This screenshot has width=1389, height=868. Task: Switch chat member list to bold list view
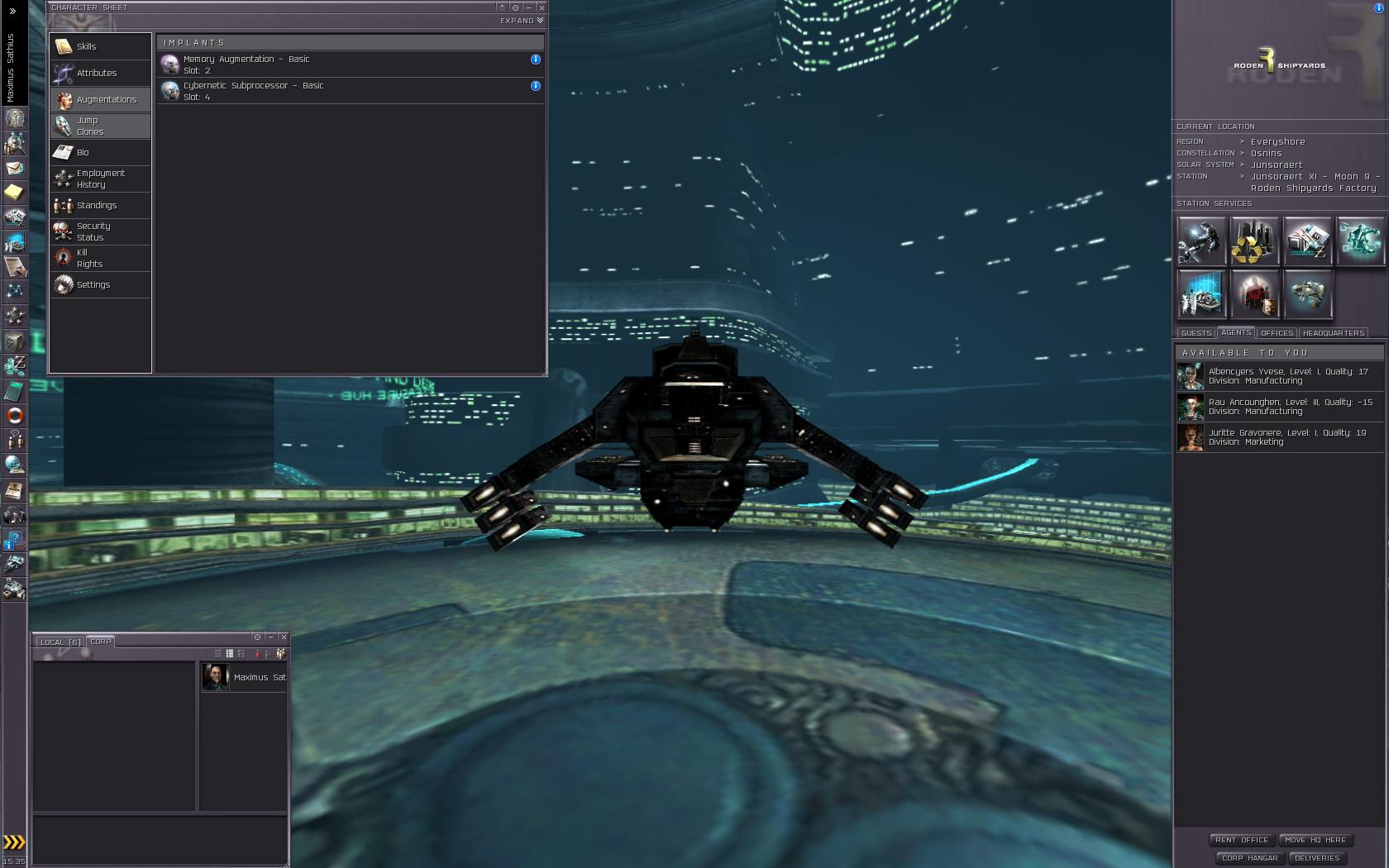pos(230,654)
